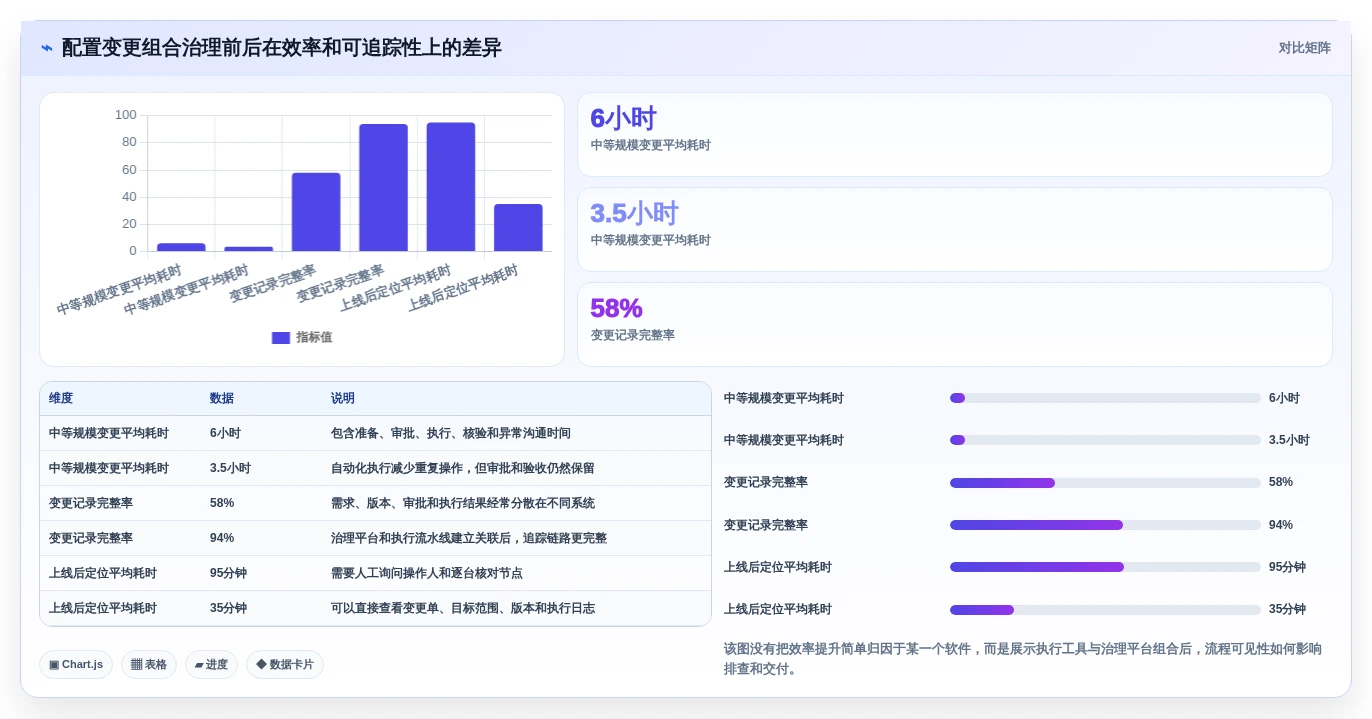
Task: Click the lightning icon beside the page title
Action: (x=47, y=48)
